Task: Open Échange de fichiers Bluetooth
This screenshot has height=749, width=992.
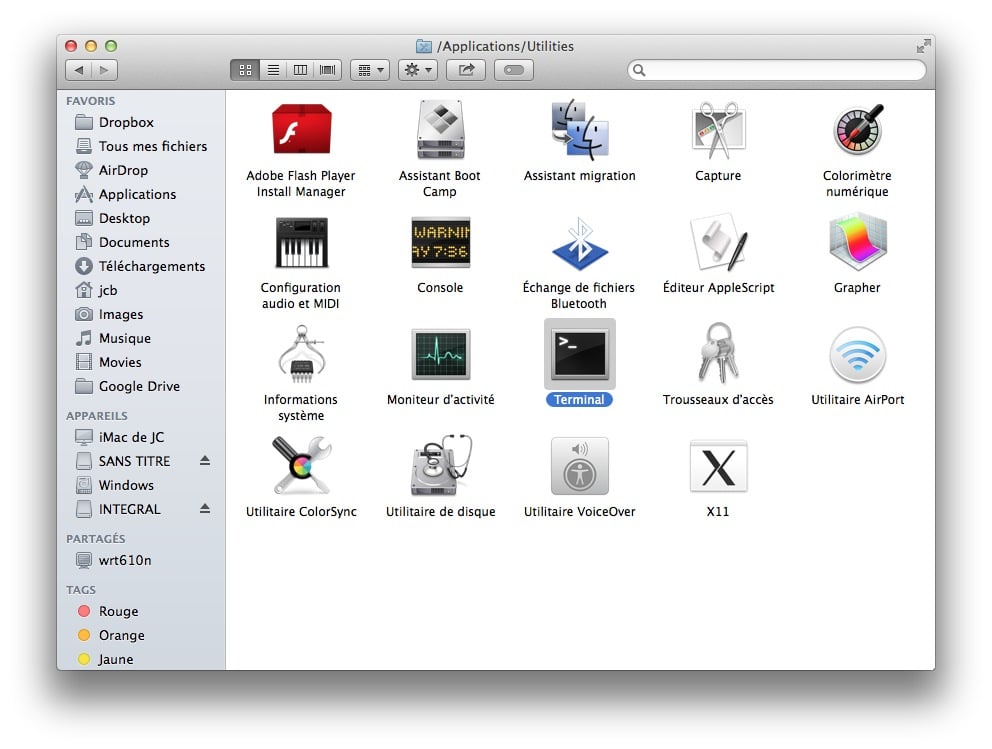Action: coord(579,243)
